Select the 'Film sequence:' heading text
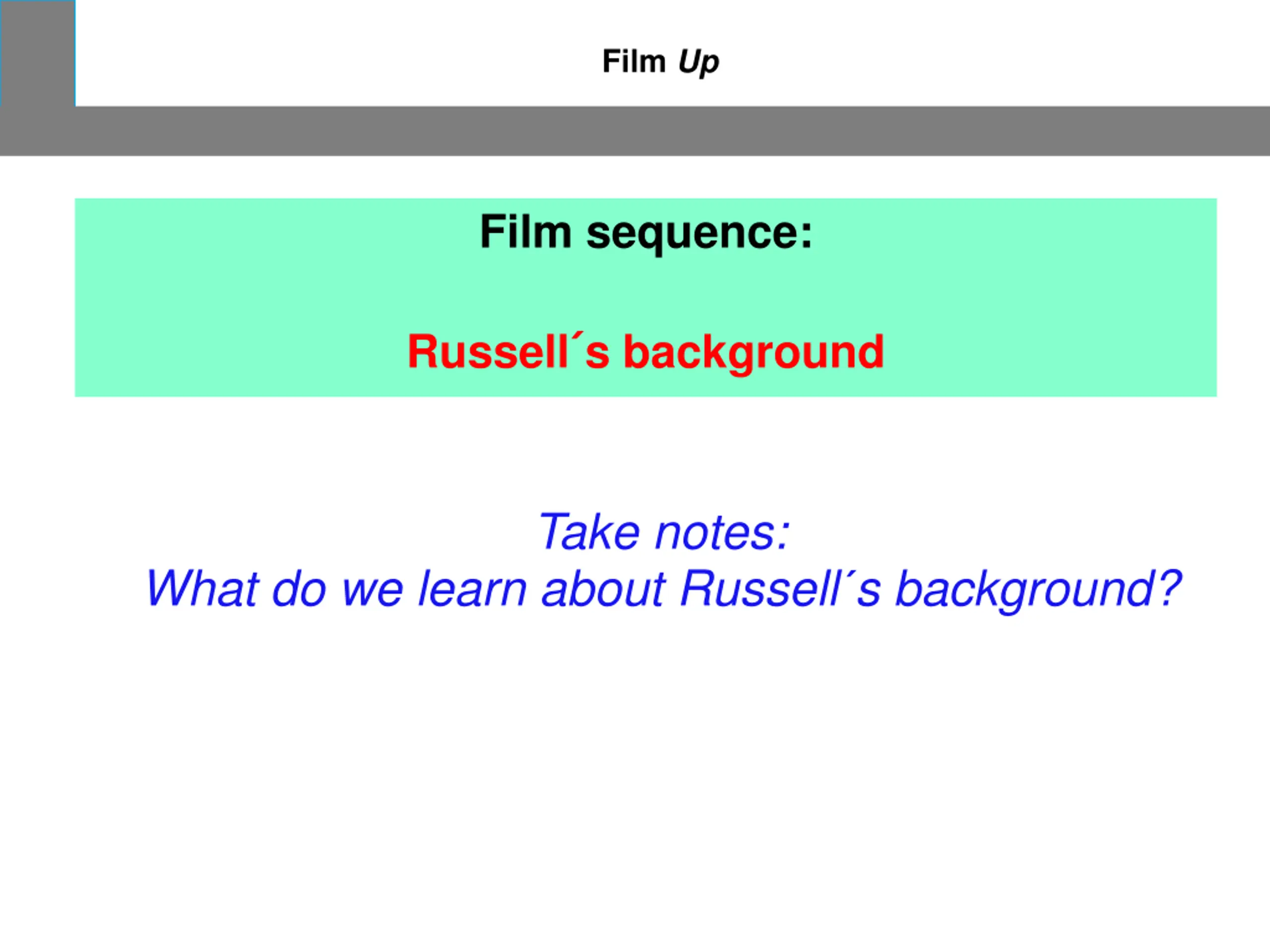 [646, 233]
